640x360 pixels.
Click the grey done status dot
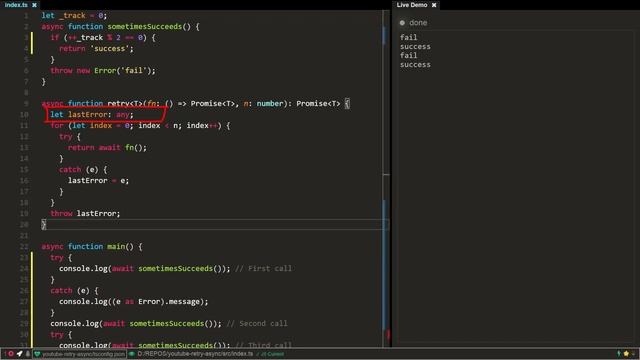[402, 23]
